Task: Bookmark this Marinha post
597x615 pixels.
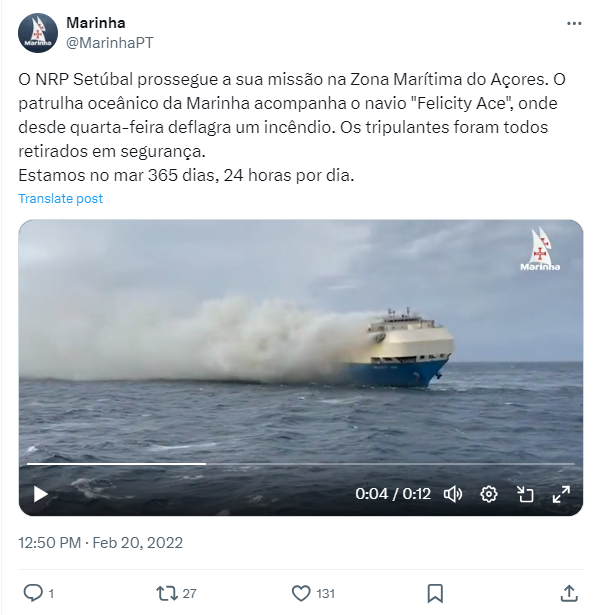Action: pyautogui.click(x=435, y=593)
